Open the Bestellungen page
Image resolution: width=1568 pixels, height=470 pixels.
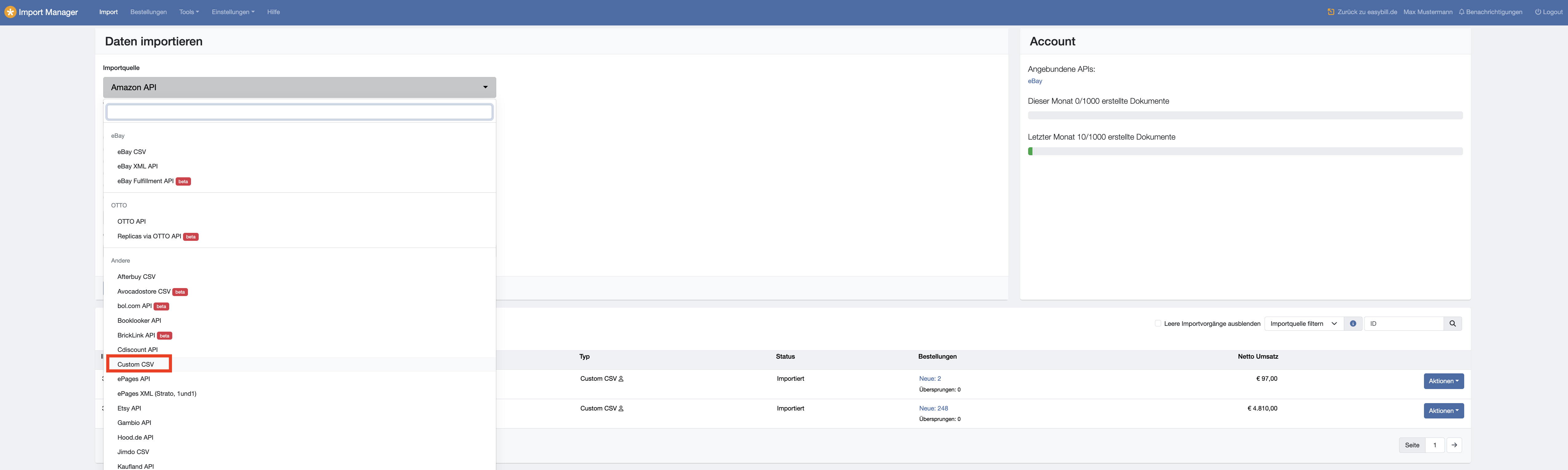[149, 12]
